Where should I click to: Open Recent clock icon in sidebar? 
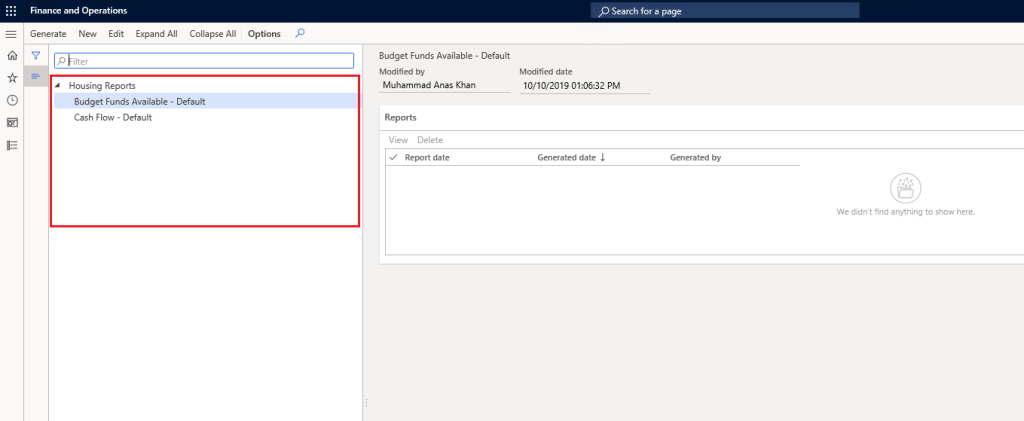coord(12,100)
